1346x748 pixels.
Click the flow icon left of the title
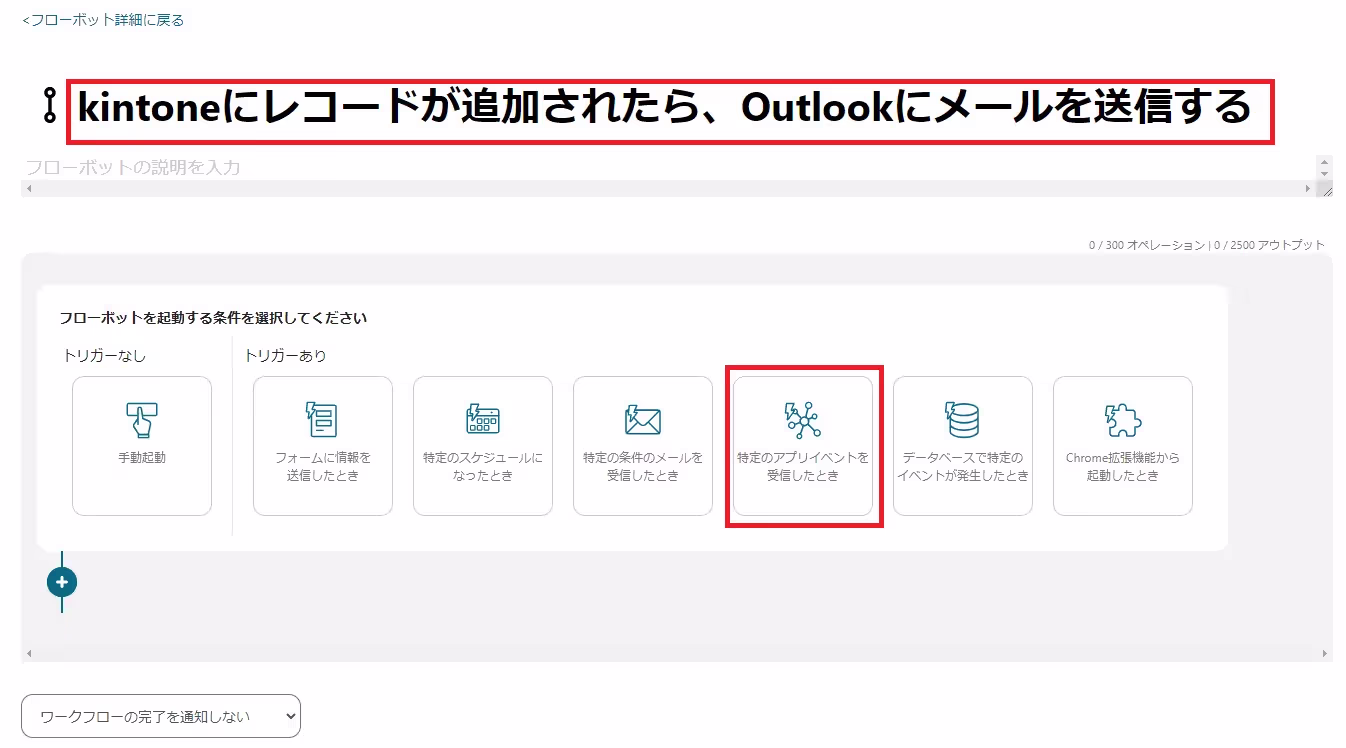[50, 107]
